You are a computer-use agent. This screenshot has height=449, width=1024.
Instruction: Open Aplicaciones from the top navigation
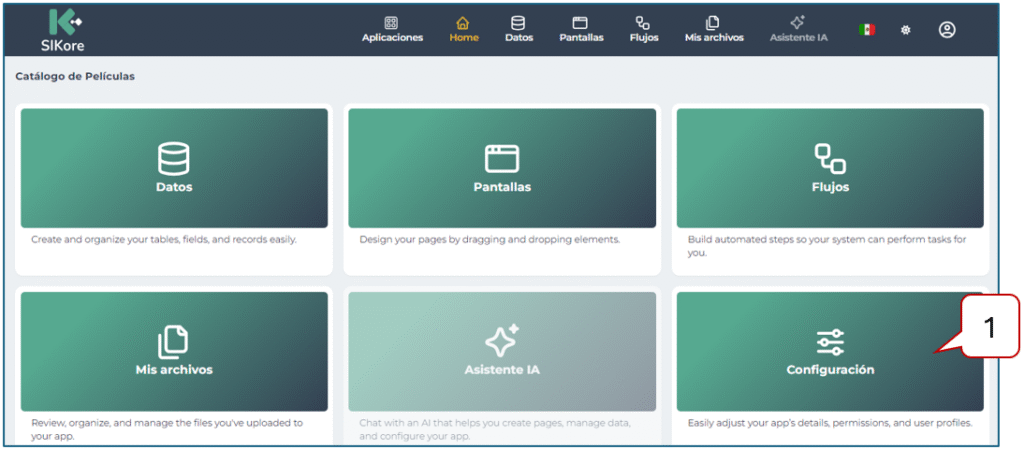click(392, 29)
